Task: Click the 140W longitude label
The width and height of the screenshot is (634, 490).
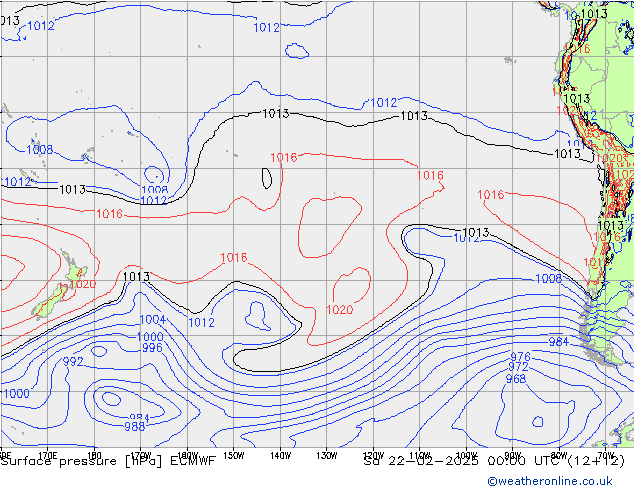Action: (280, 455)
